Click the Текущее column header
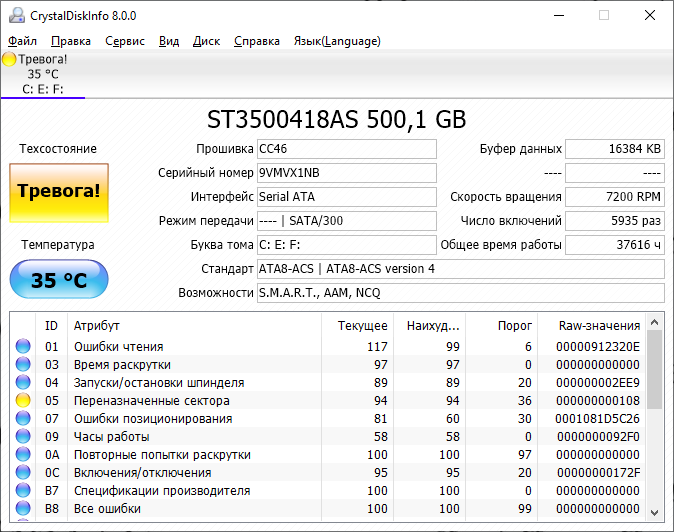 [x=357, y=326]
